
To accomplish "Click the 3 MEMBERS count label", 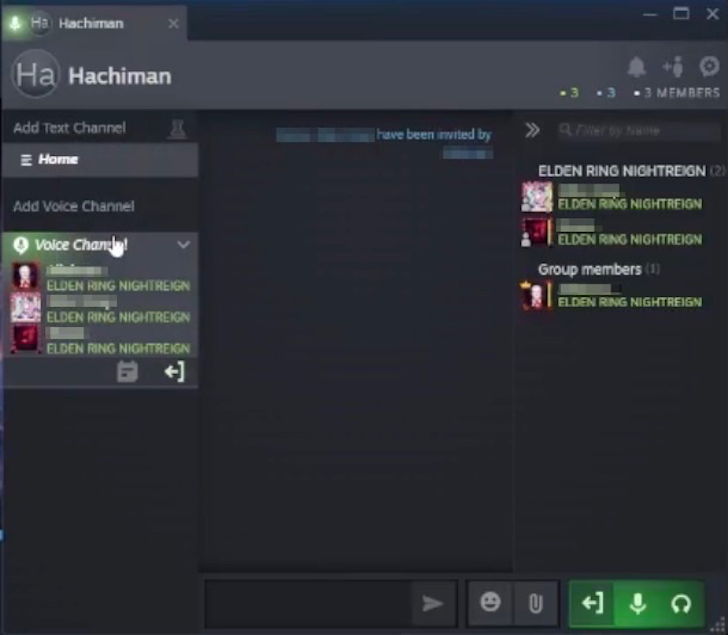I will (677, 93).
